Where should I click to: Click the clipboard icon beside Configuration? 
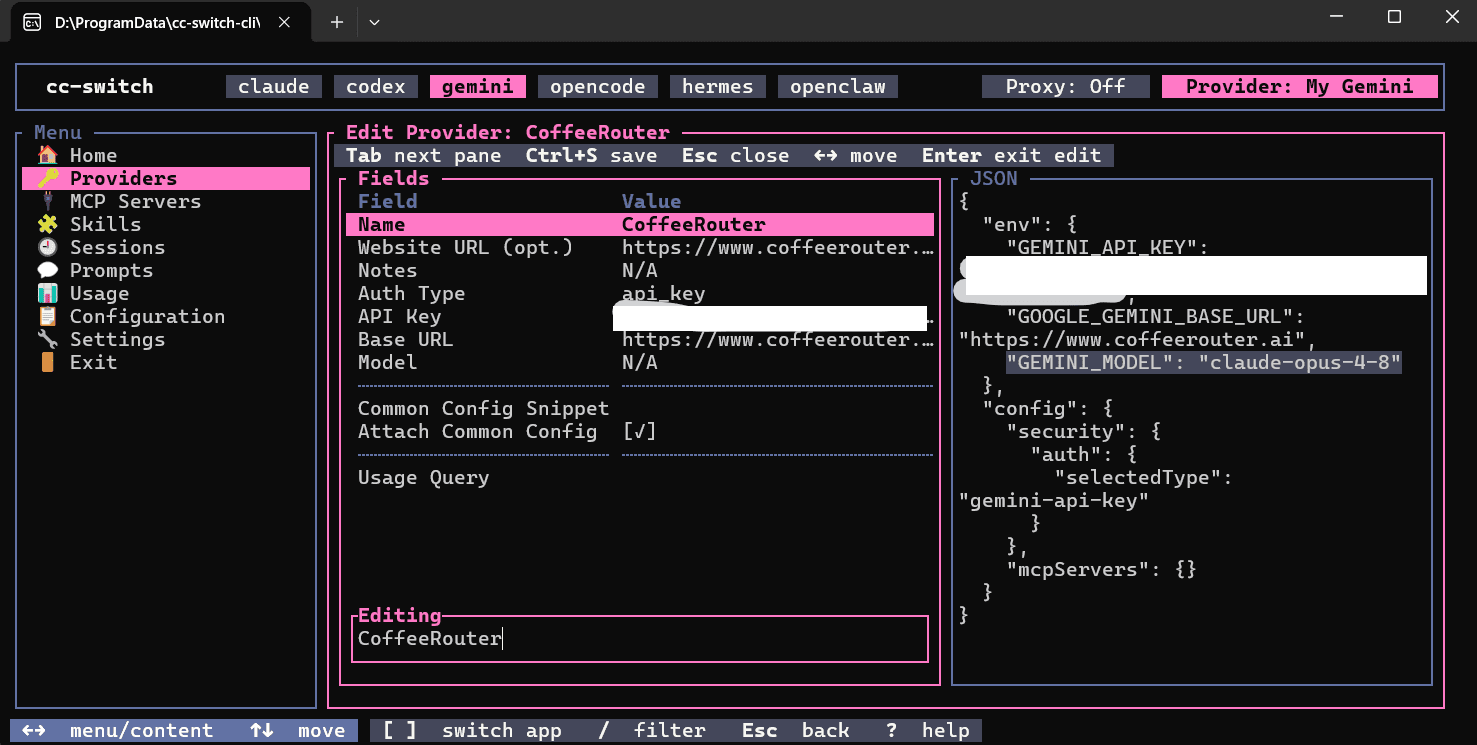coord(47,316)
